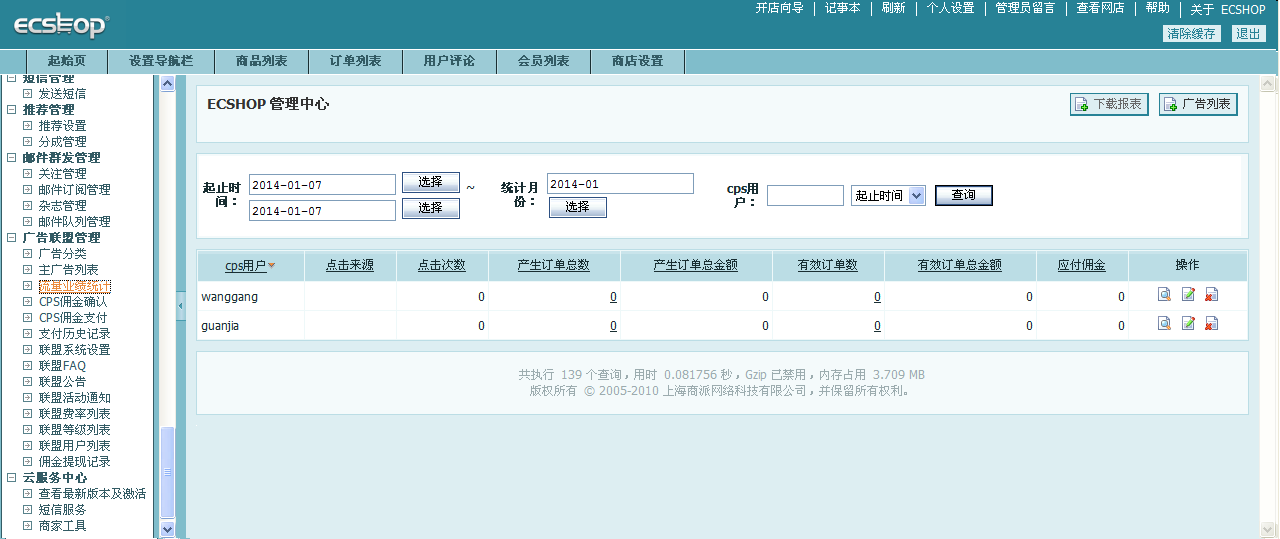Click the cps用户 text input field

point(805,196)
